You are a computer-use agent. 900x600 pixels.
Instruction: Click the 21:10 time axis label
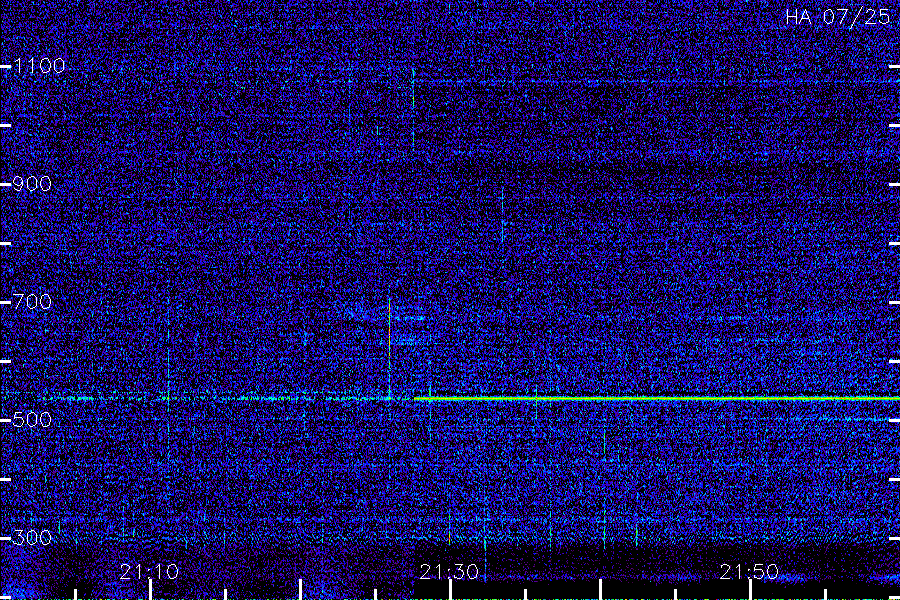149,572
